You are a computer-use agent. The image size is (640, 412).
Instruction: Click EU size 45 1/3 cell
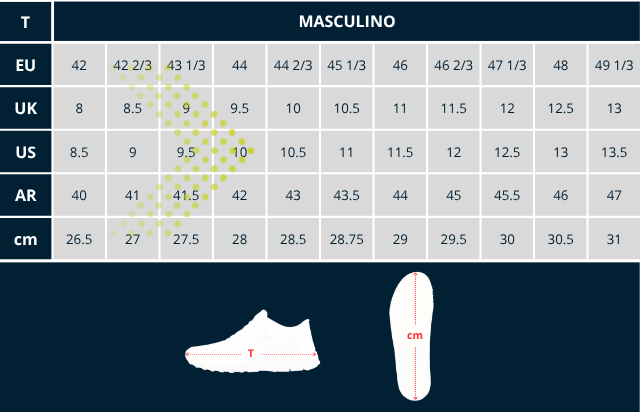point(346,65)
